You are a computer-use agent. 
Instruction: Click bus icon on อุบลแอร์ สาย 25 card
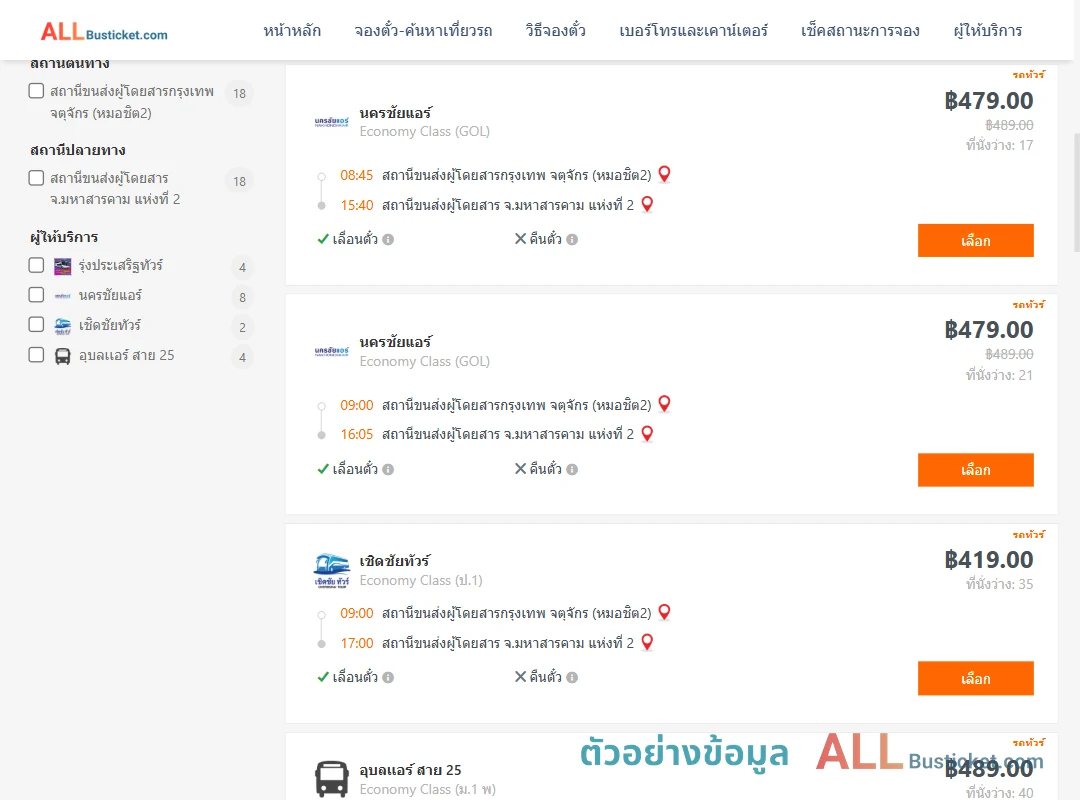331,779
